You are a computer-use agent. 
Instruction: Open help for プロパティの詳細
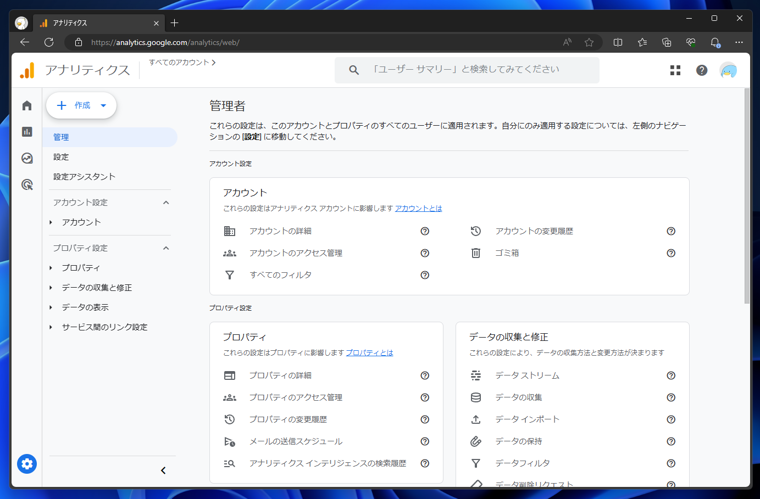pos(425,375)
